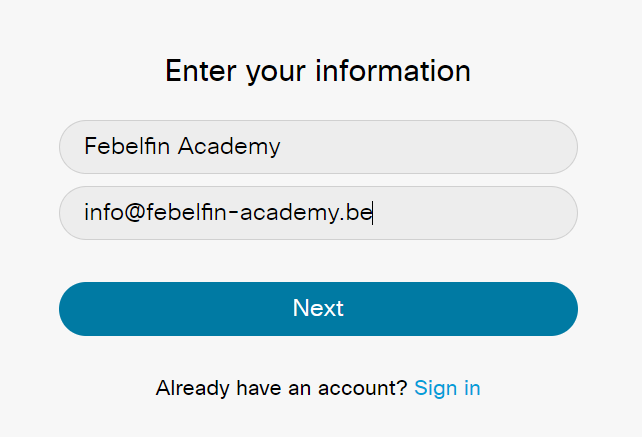
Task: Click the Next button
Action: point(319,309)
